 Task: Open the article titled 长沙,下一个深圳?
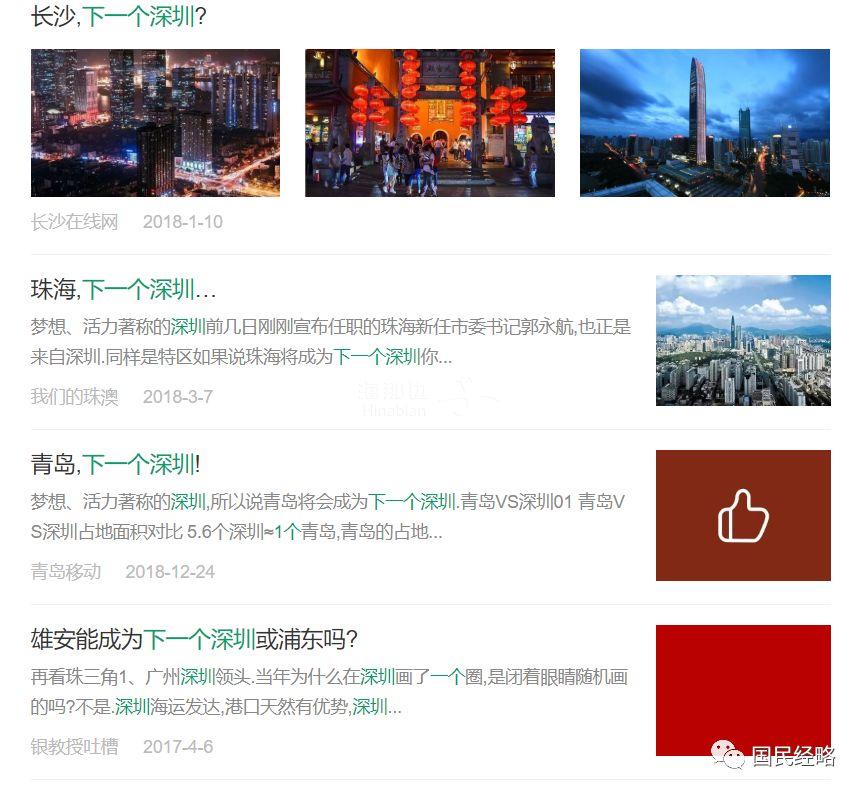coord(118,17)
